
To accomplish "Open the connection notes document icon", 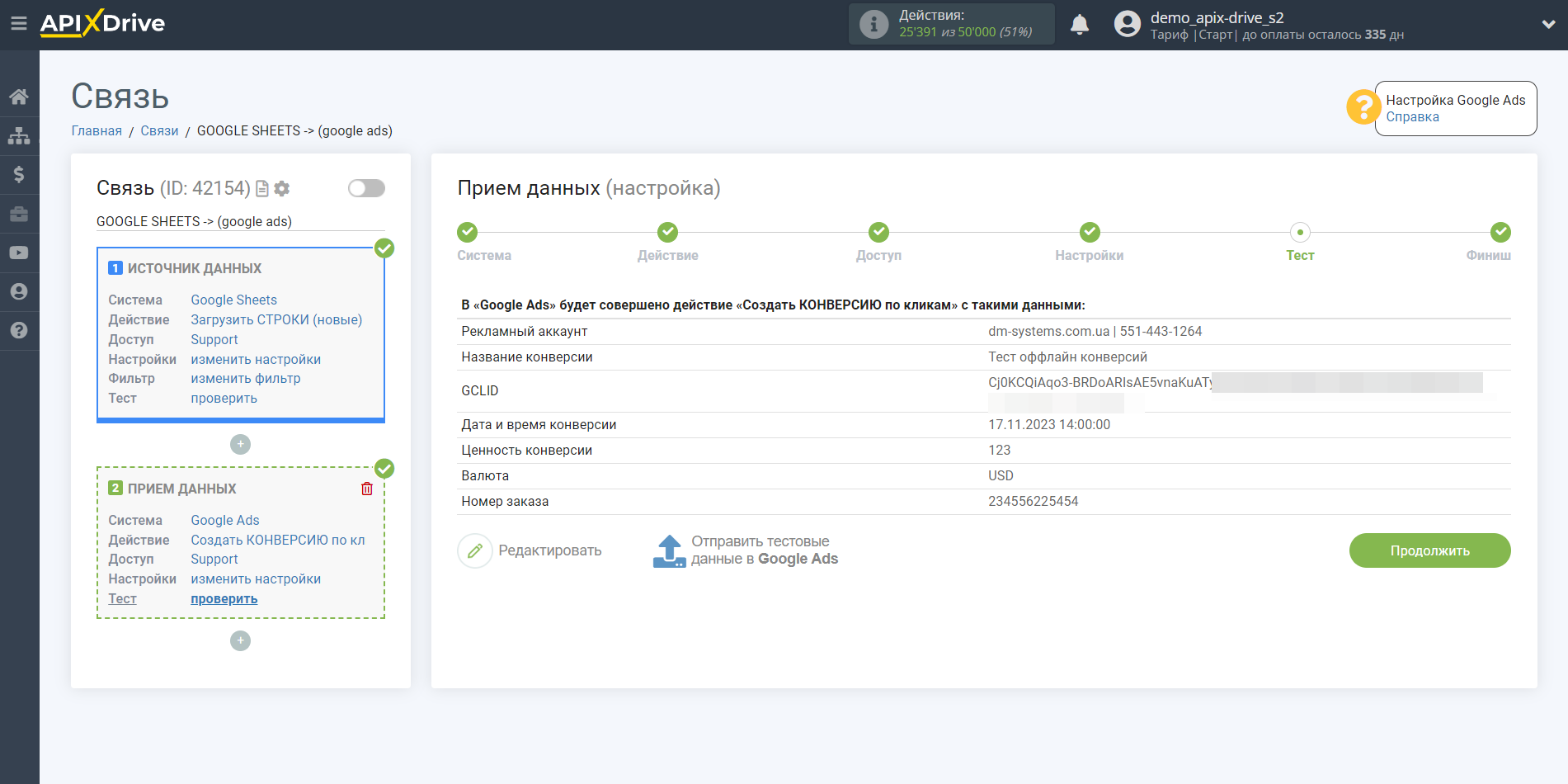I will [x=262, y=189].
